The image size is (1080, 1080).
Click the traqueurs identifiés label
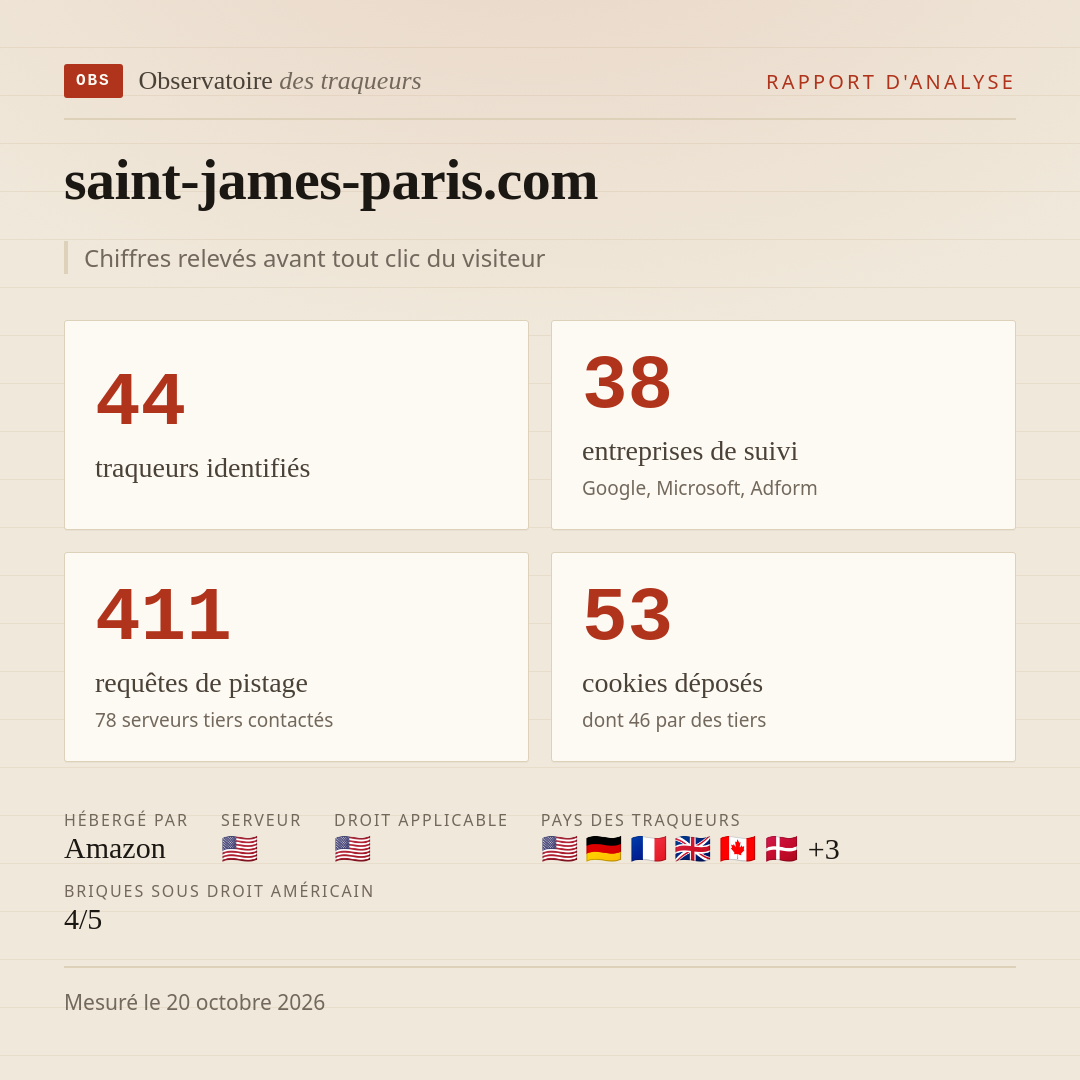click(x=202, y=468)
